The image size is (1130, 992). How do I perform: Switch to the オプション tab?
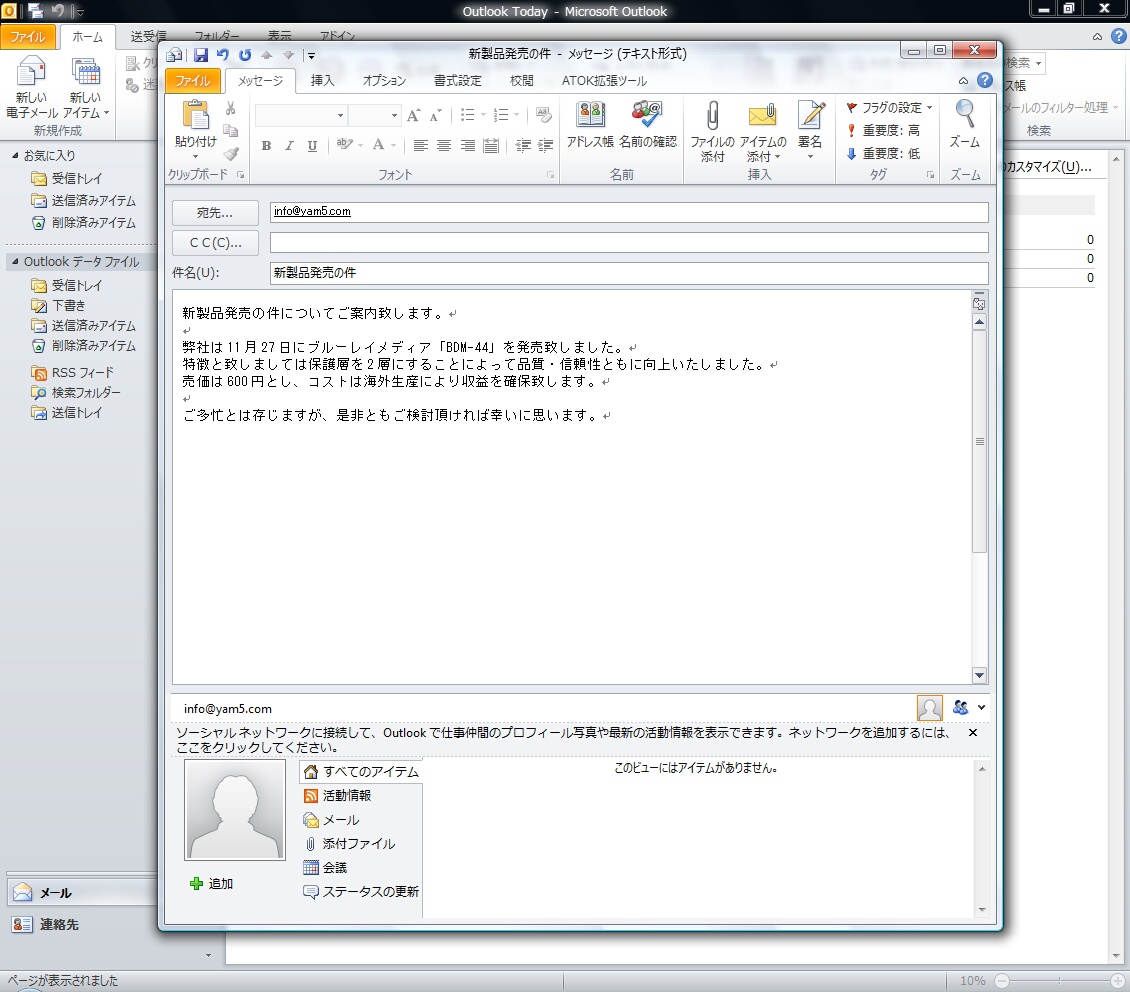[x=384, y=81]
